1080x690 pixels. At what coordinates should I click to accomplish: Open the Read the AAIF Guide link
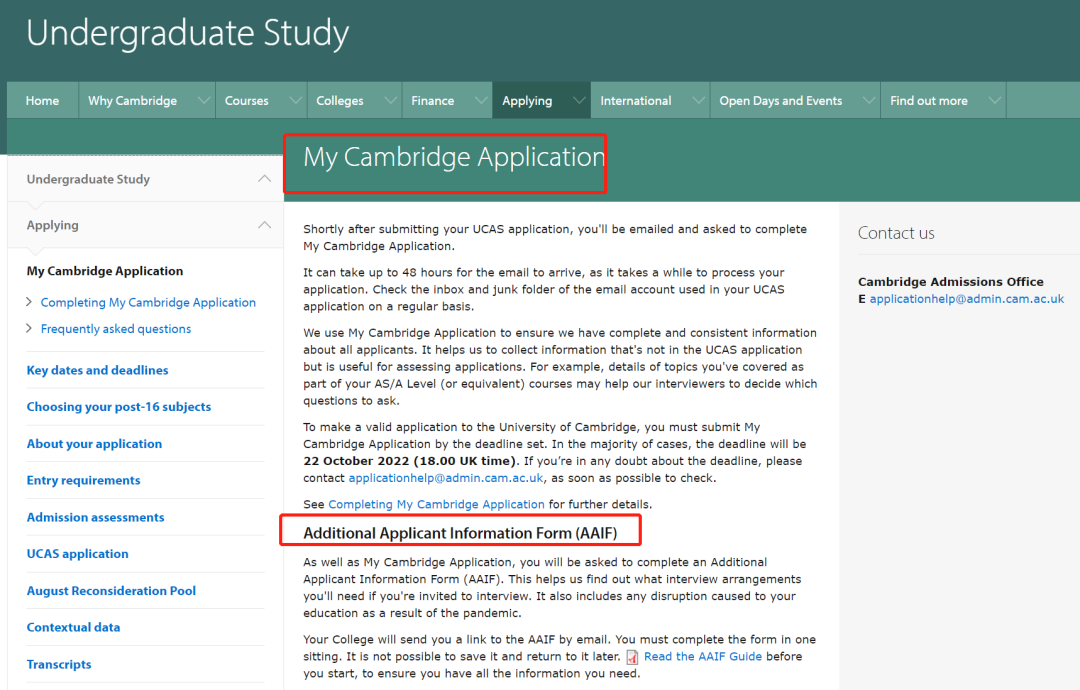pos(702,656)
